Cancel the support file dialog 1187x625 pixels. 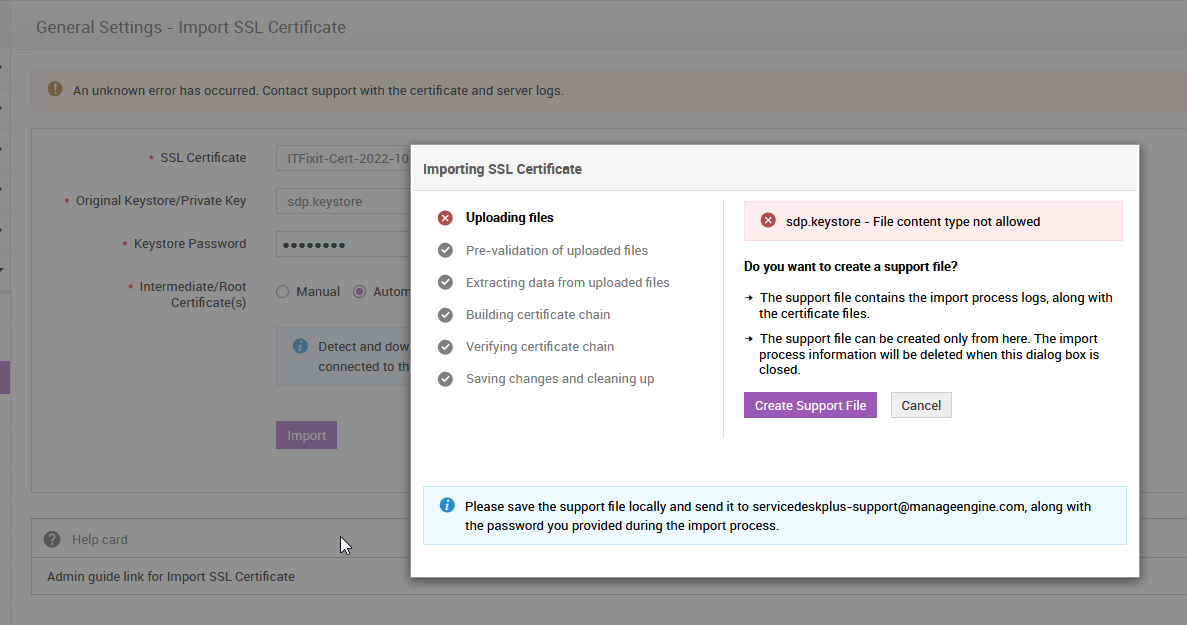click(x=921, y=405)
